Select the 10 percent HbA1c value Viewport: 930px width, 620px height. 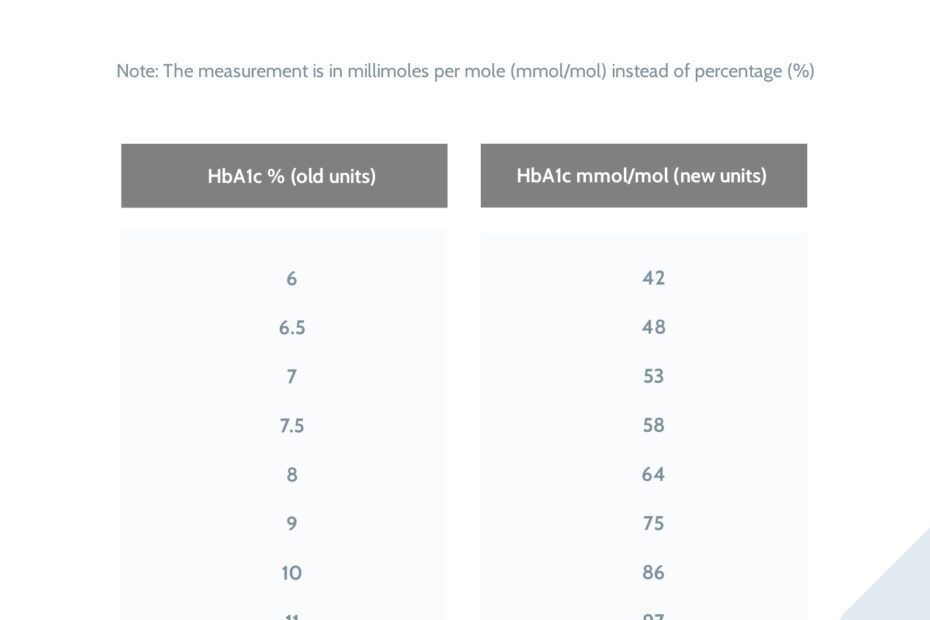(x=292, y=573)
